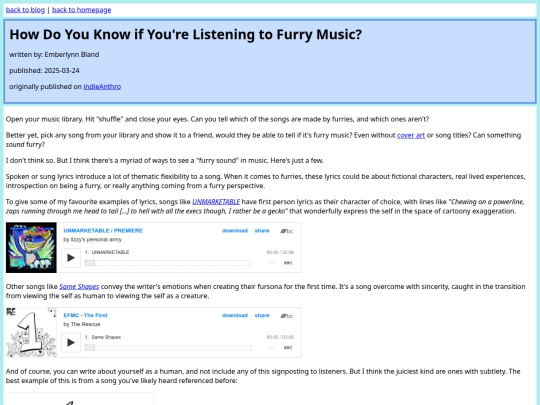Screen dimensions: 540x405
Task: Play the UNMARKETABLE track
Action: tap(71, 258)
